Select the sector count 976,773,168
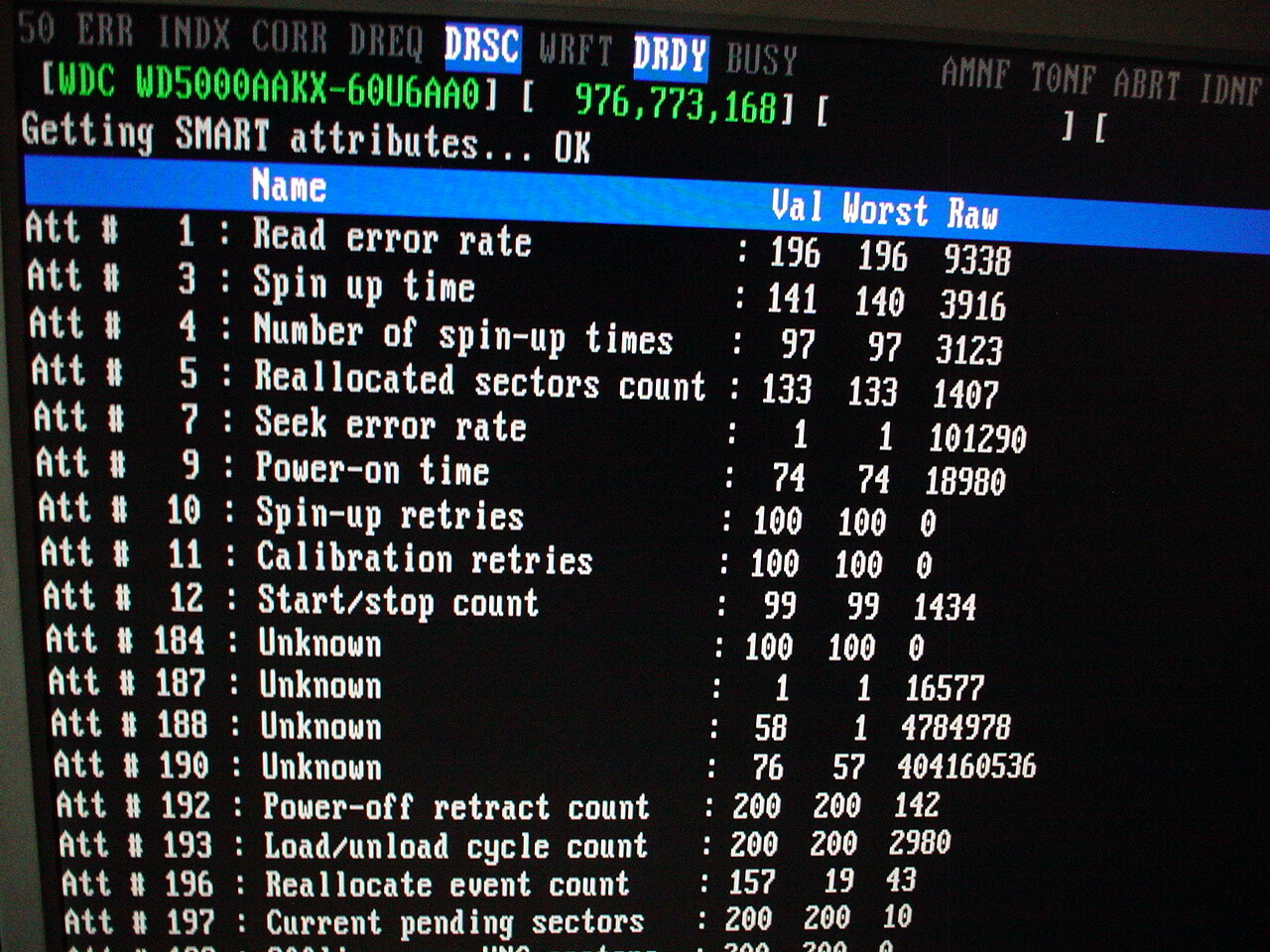 (x=676, y=101)
